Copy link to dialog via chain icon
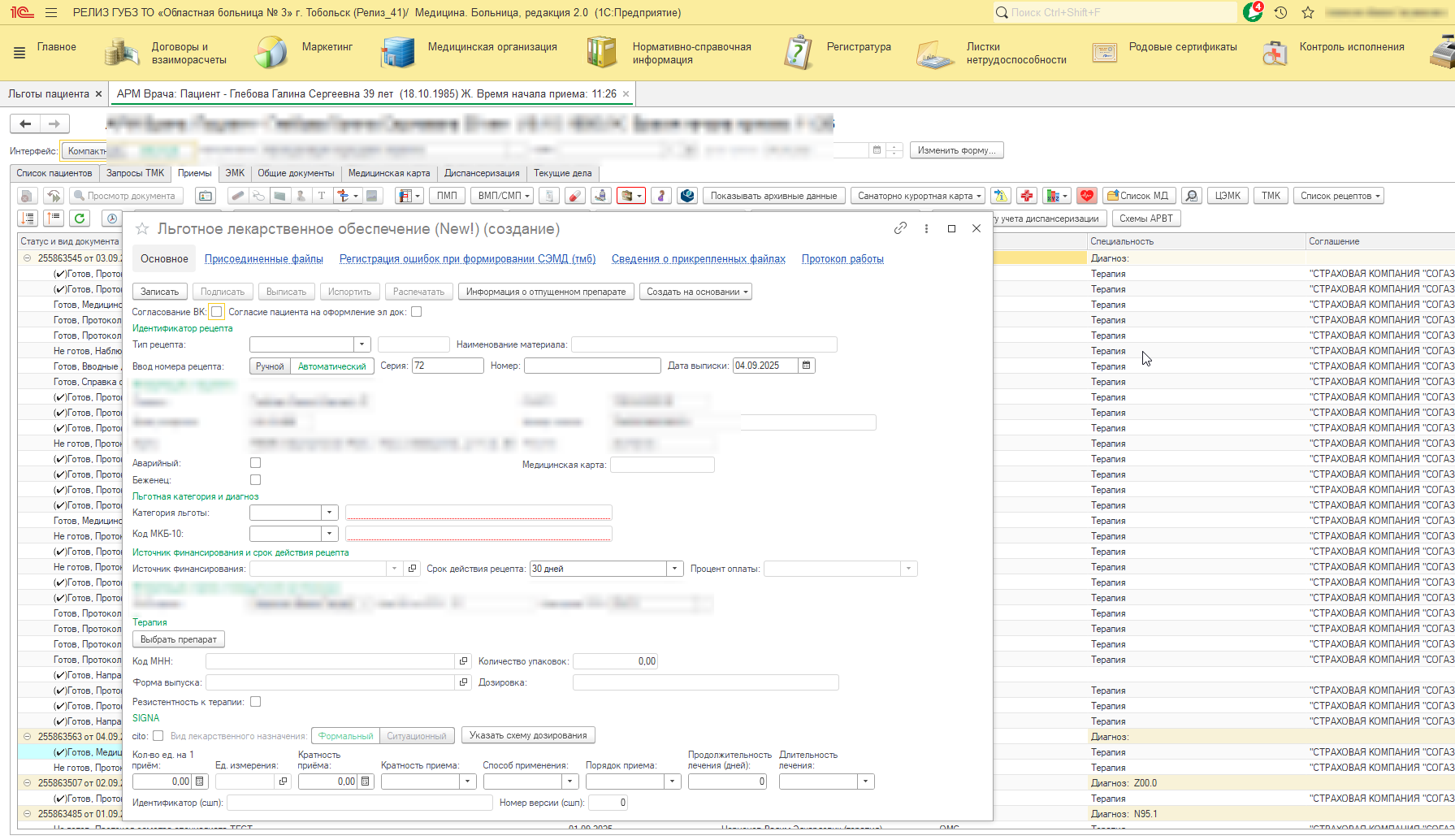Screen dimensions: 1455x840 (x=900, y=228)
